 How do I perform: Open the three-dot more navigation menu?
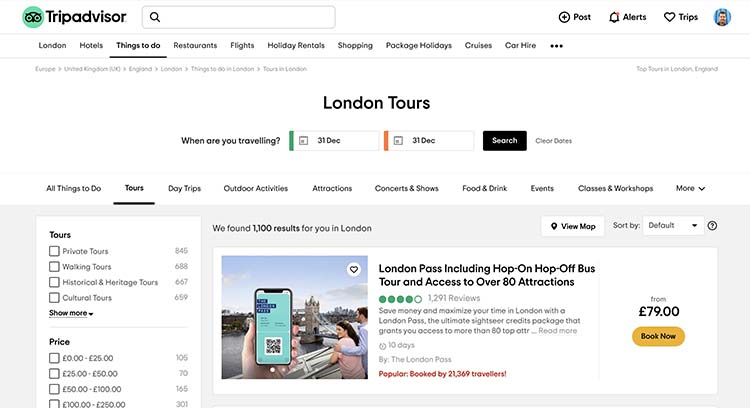[x=556, y=46]
